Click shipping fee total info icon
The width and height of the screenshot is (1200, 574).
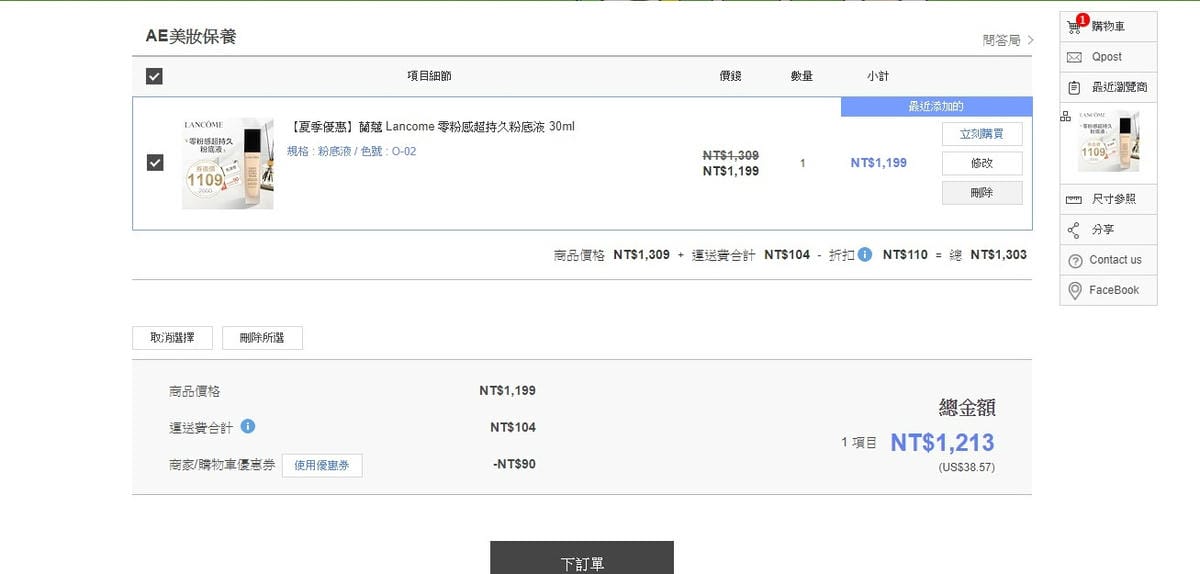248,426
